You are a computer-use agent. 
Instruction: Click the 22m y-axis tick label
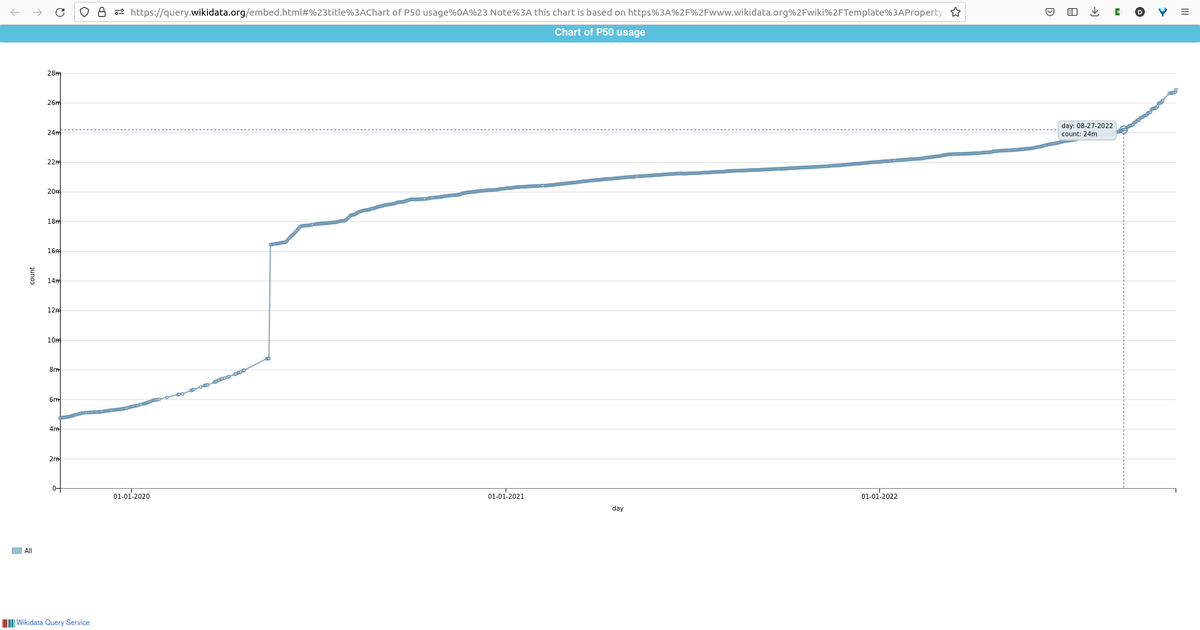click(x=53, y=162)
